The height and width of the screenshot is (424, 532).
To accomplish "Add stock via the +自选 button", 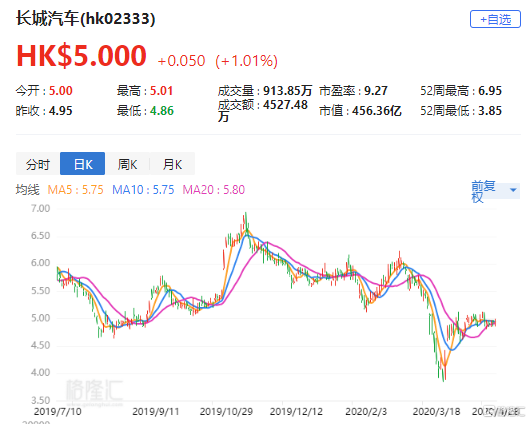I will point(495,19).
